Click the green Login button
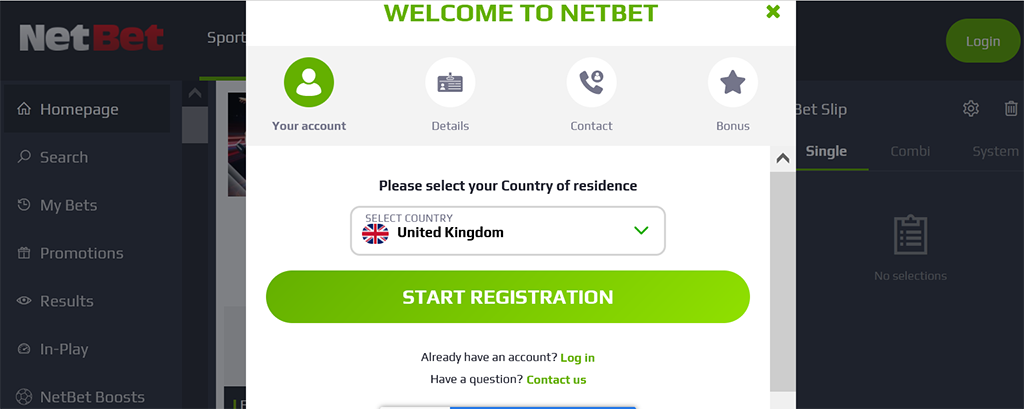This screenshot has width=1024, height=409. [982, 41]
